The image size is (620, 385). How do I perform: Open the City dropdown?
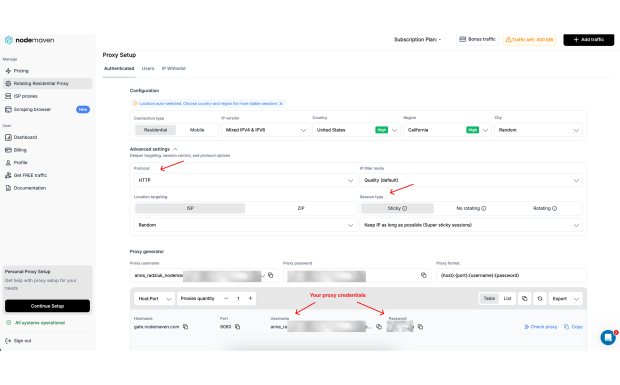coord(538,130)
